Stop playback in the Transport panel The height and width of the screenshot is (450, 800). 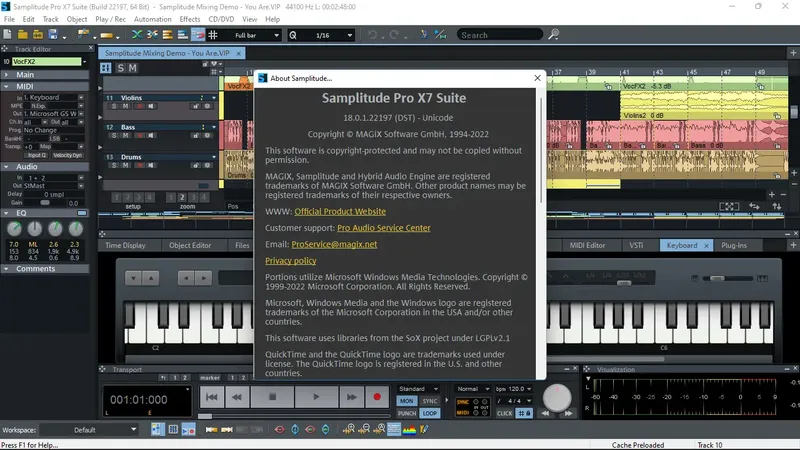pyautogui.click(x=272, y=396)
